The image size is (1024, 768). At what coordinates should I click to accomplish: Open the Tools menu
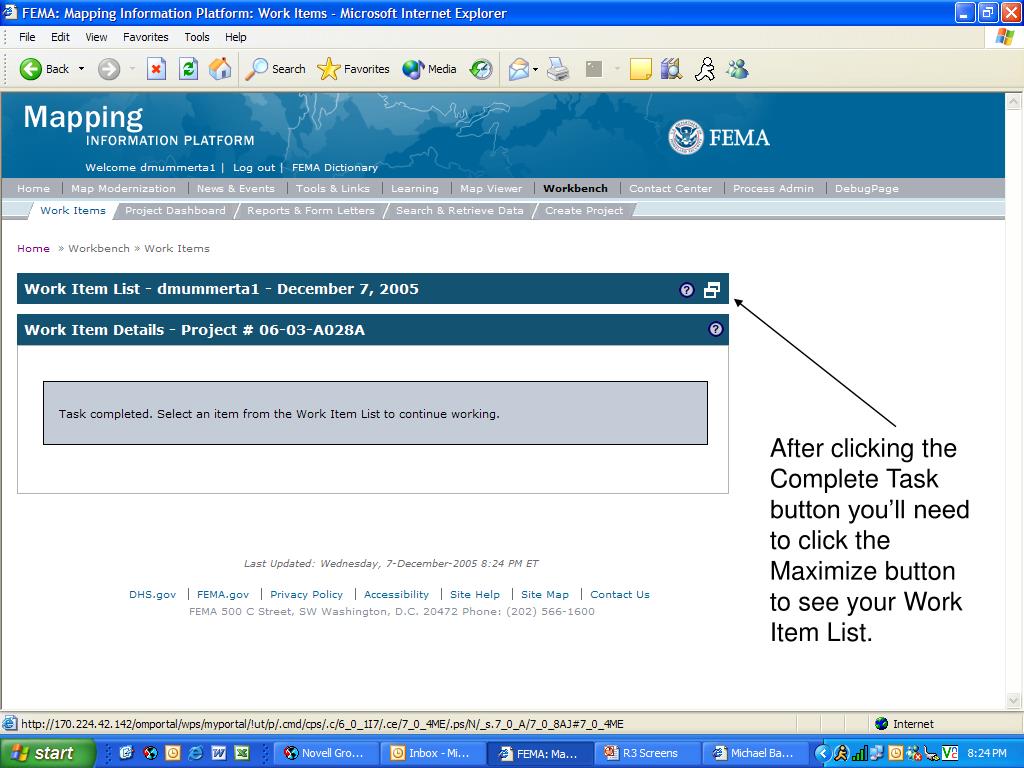coord(197,37)
